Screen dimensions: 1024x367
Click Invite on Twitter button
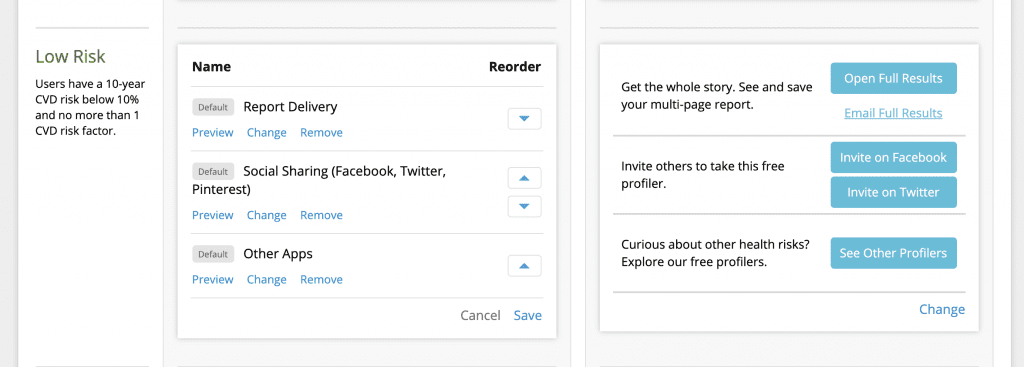pos(893,192)
